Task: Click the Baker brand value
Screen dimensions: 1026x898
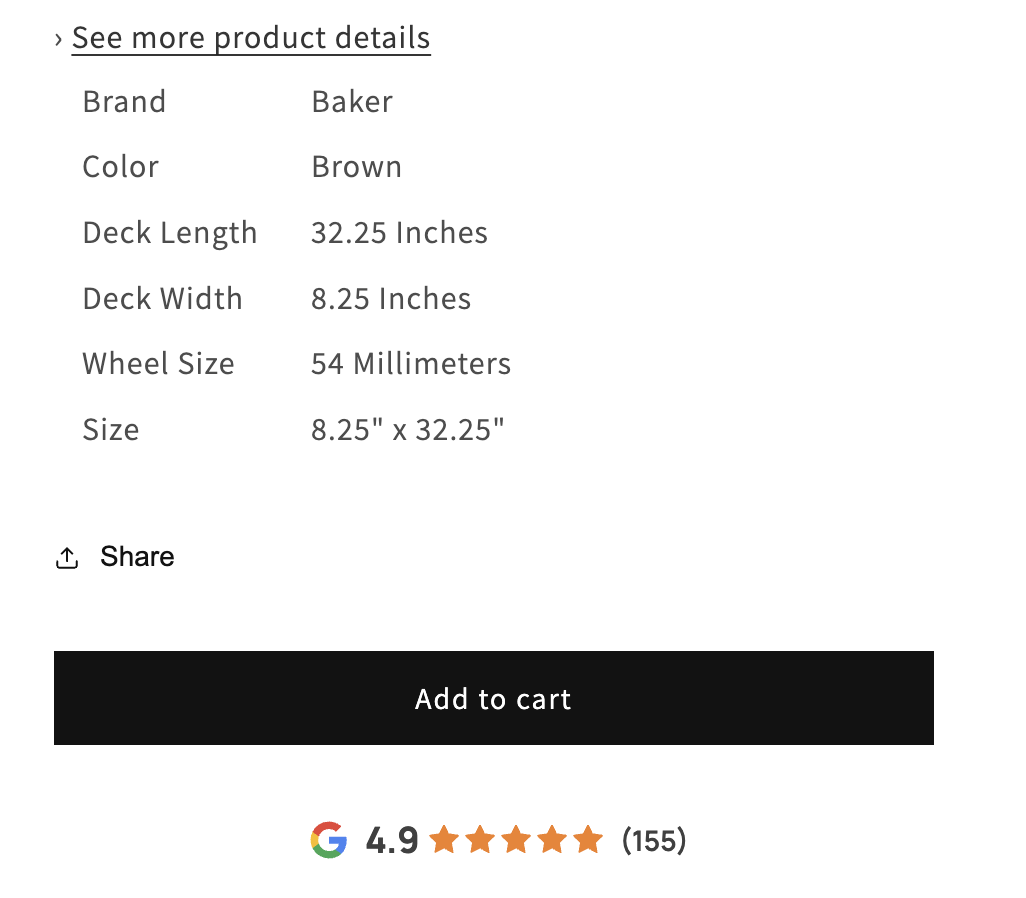Action: click(x=352, y=102)
